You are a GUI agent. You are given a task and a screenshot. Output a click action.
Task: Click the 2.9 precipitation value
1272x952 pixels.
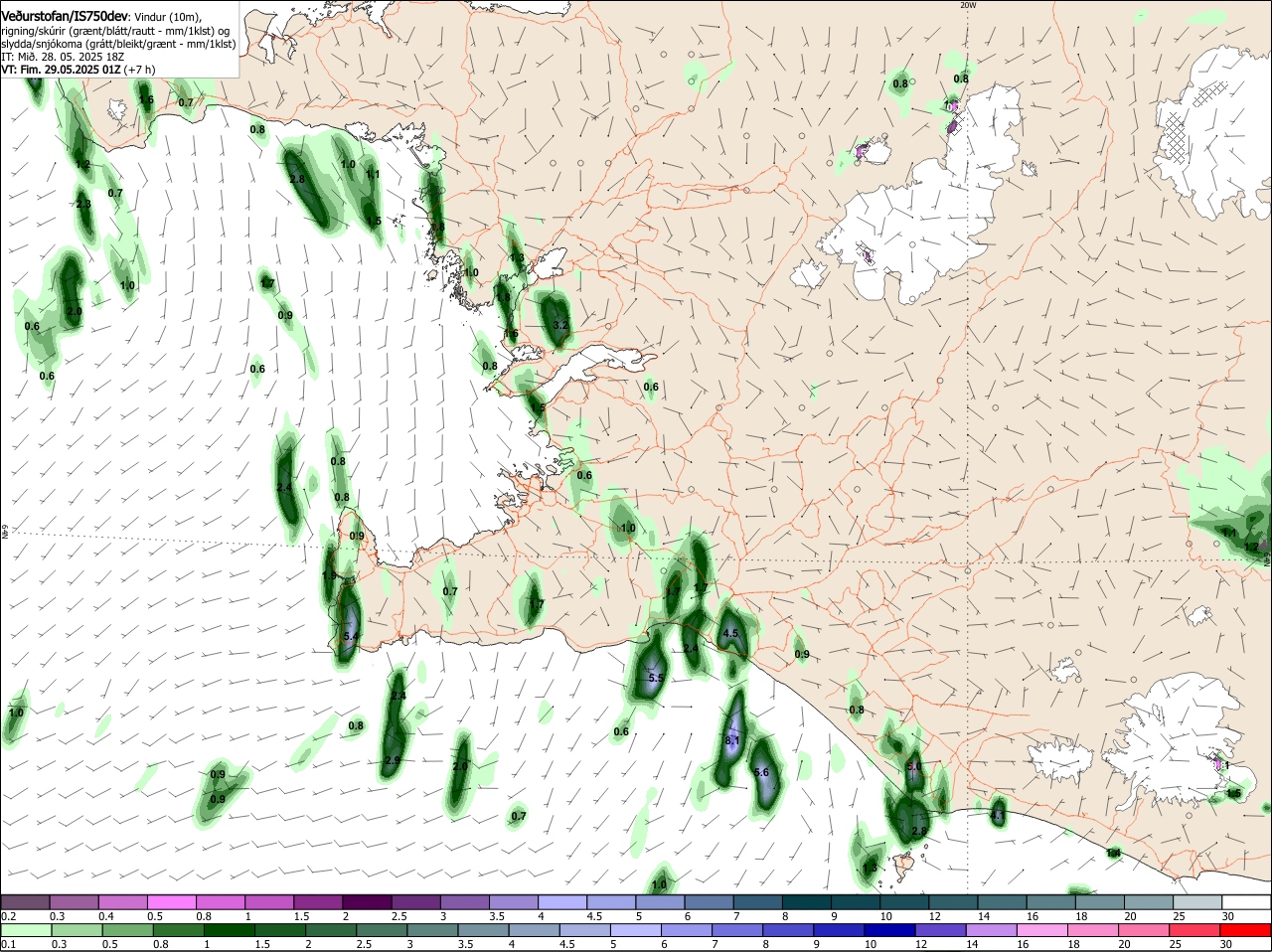(x=393, y=760)
